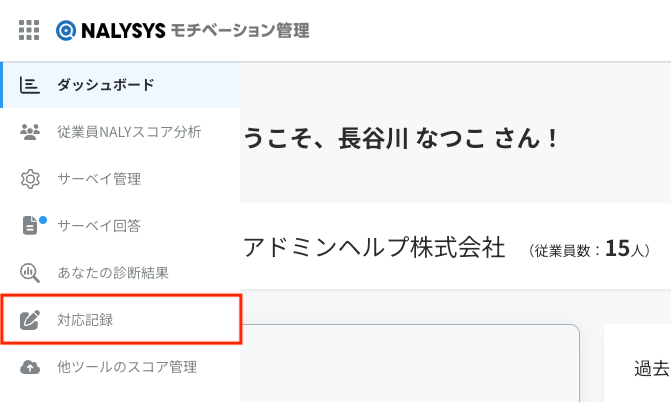Open the app launcher grid icon
The width and height of the screenshot is (671, 402).
(x=29, y=30)
